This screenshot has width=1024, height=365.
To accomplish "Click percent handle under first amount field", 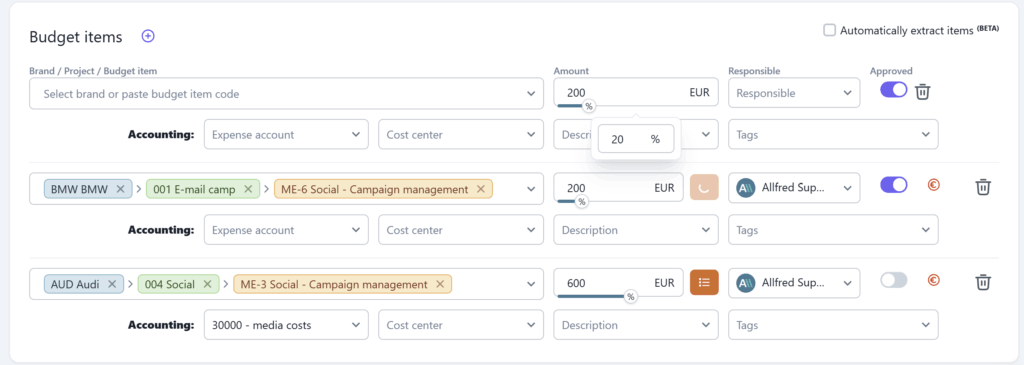I will coord(589,106).
